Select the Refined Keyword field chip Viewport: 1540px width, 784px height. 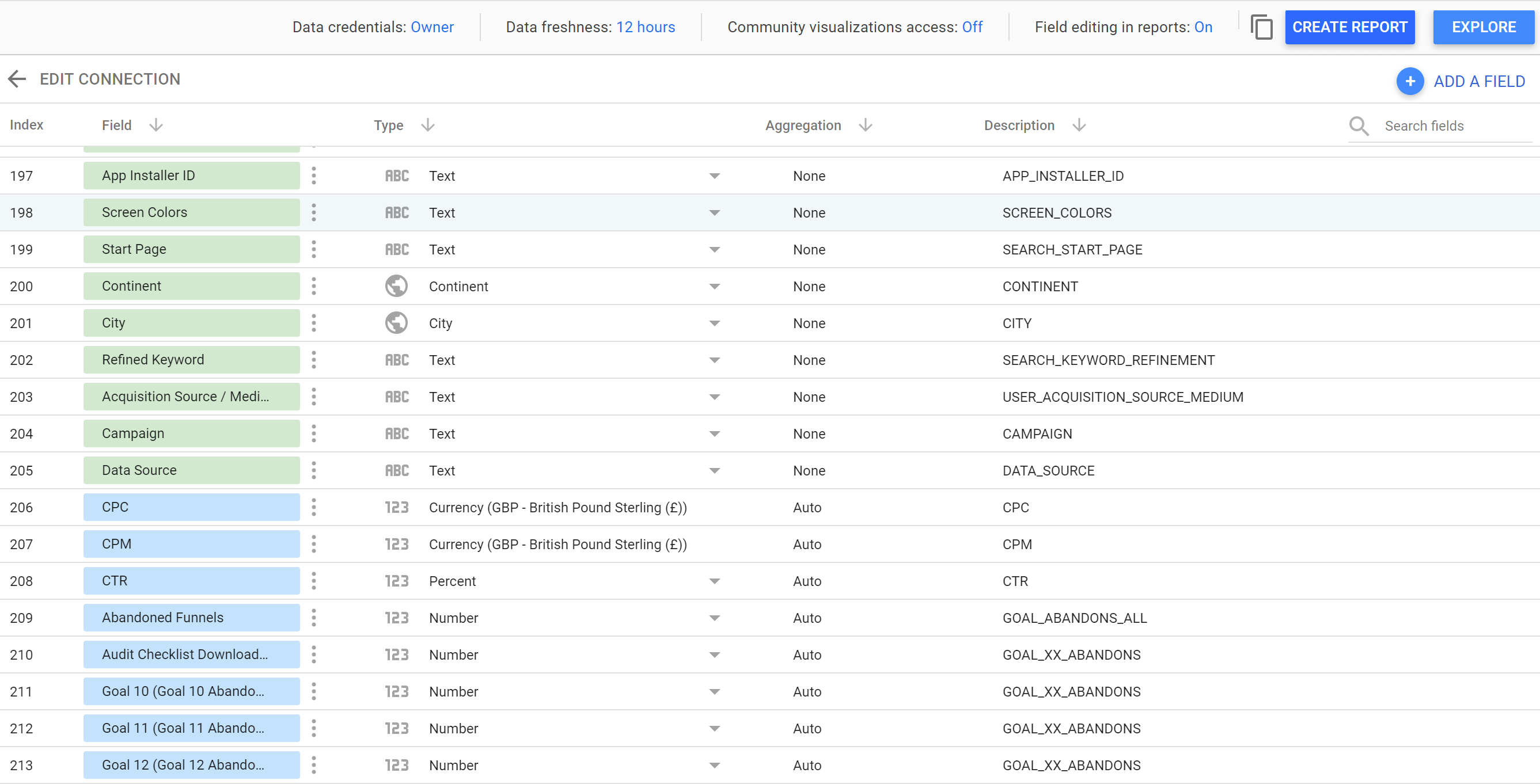191,360
